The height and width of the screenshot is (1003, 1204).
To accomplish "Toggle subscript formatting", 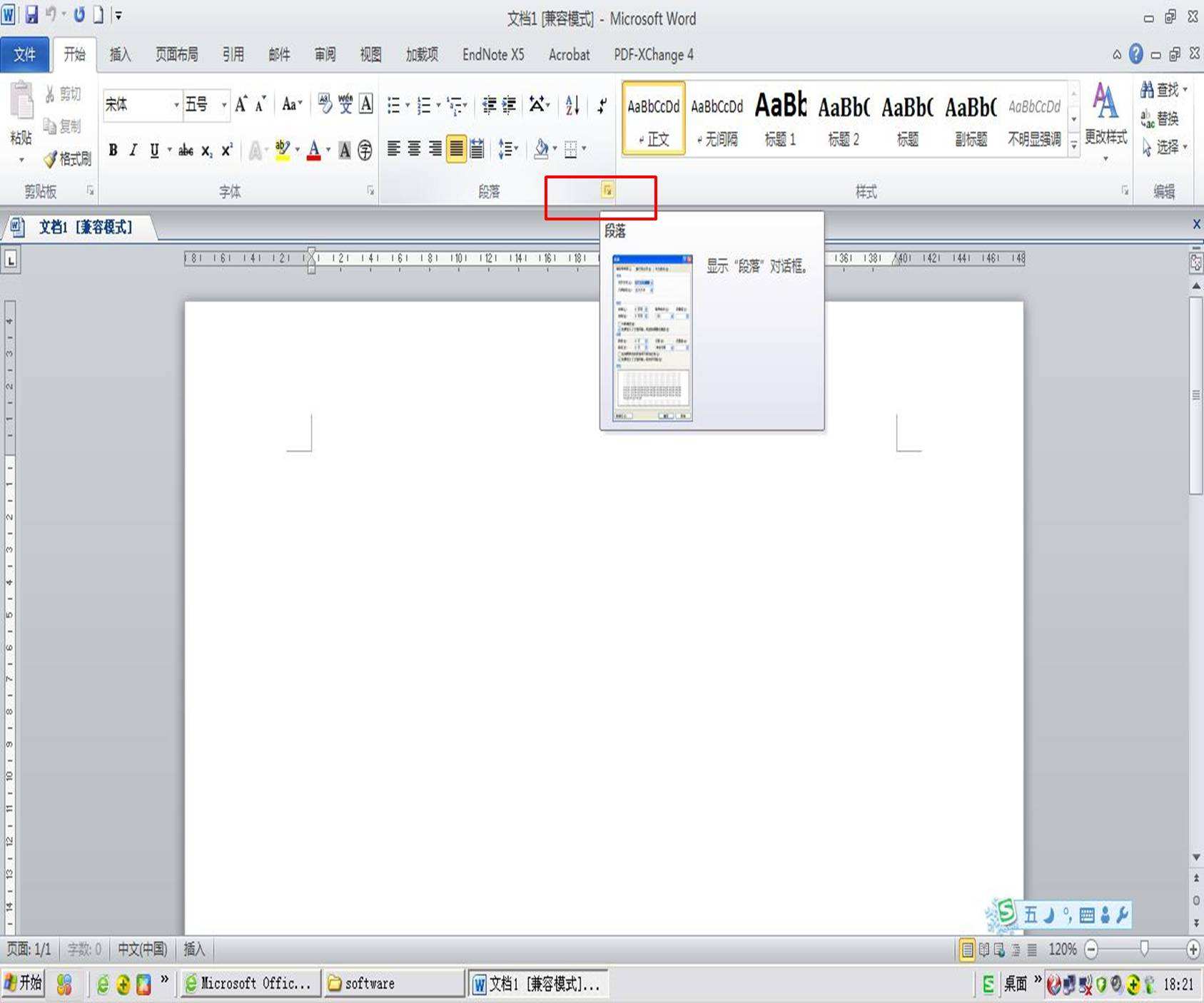I will (206, 151).
